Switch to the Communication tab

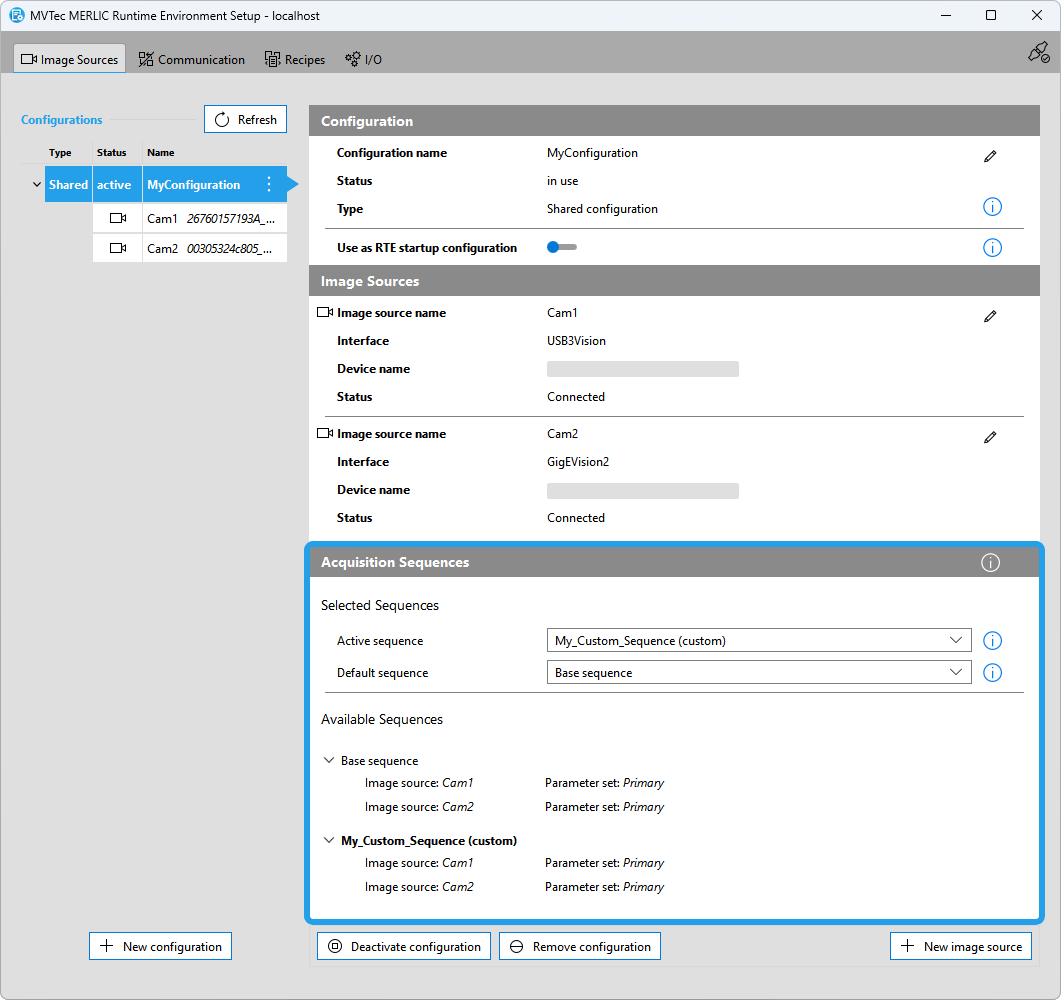(191, 60)
